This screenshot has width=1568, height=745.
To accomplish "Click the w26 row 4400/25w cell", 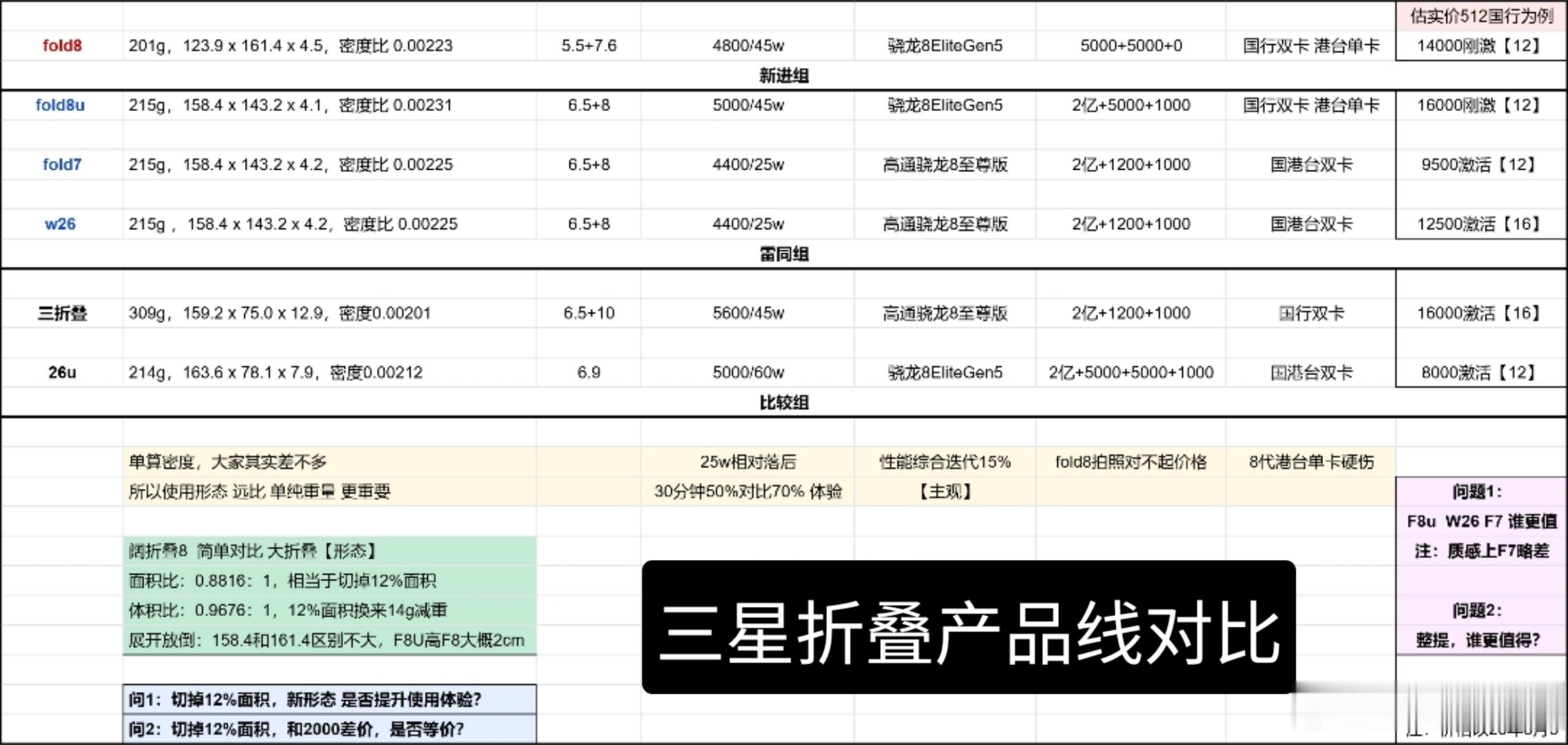I will (x=748, y=223).
